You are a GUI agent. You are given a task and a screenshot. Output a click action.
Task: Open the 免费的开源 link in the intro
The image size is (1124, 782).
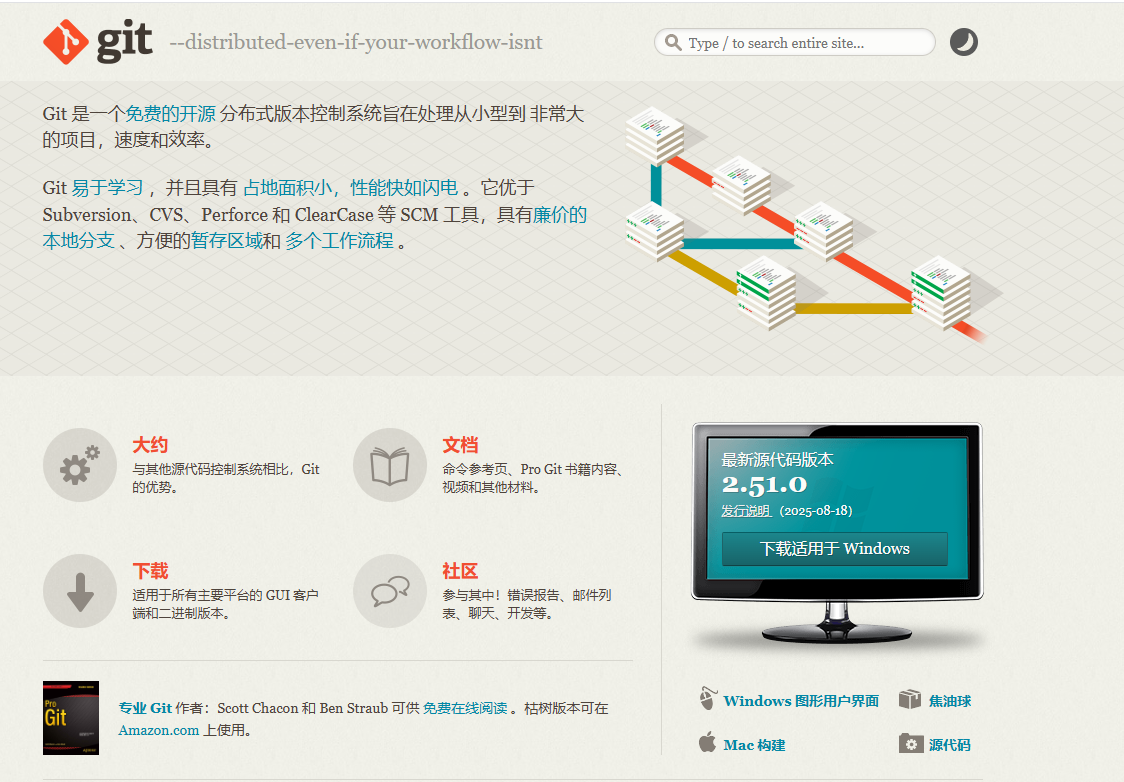pos(170,114)
